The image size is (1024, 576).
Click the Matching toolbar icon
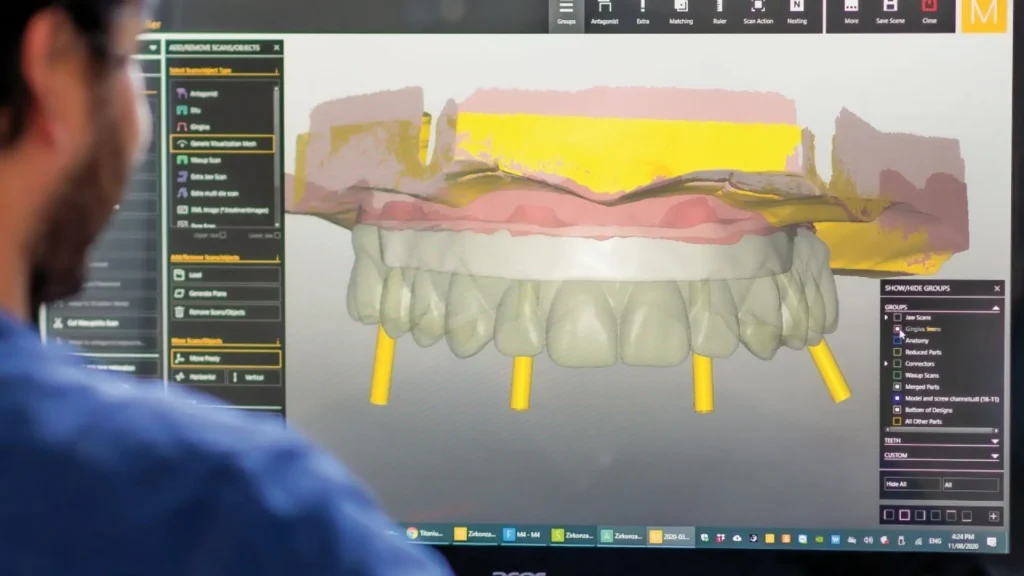(680, 11)
